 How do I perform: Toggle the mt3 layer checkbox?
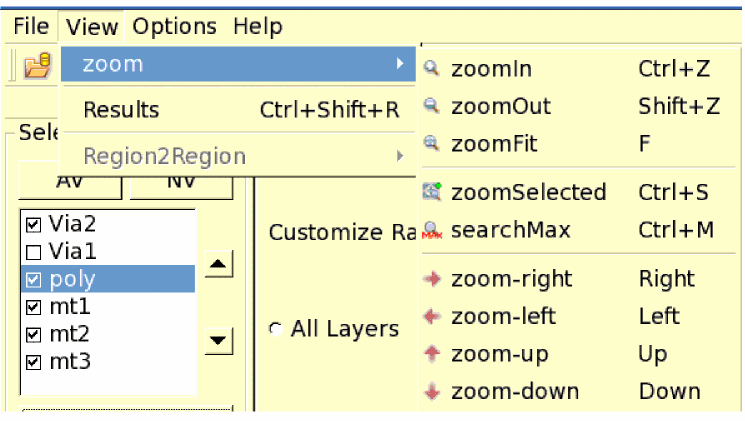pos(32,362)
